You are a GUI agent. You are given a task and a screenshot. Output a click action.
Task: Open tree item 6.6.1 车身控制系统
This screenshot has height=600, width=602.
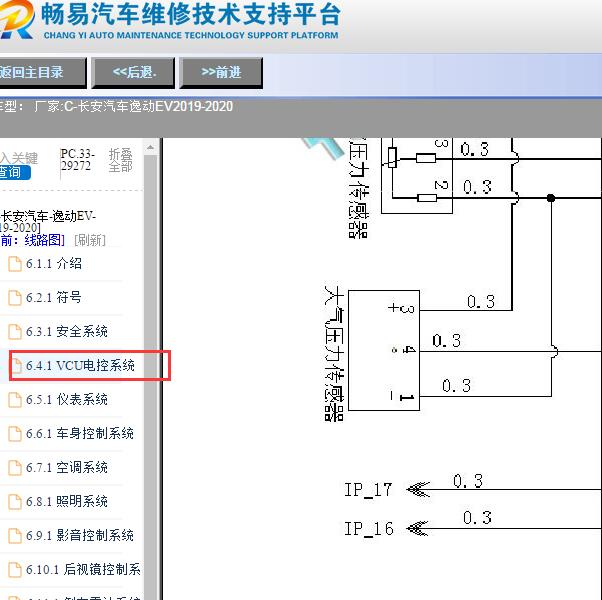(x=80, y=433)
